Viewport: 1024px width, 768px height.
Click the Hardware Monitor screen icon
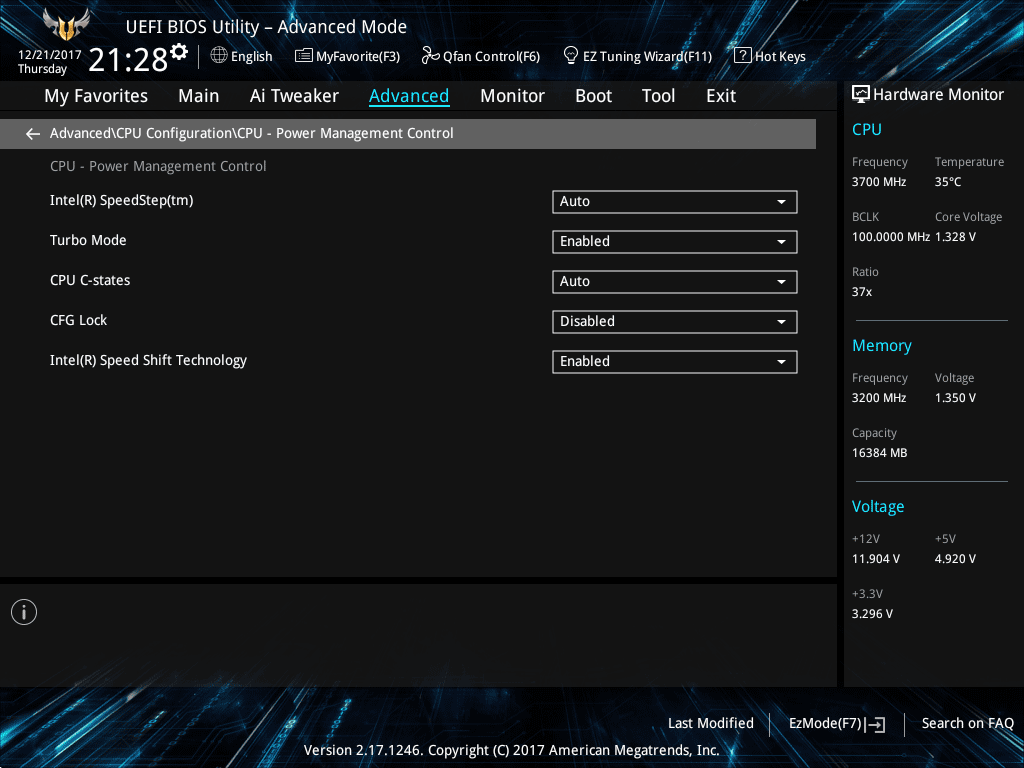[x=861, y=95]
